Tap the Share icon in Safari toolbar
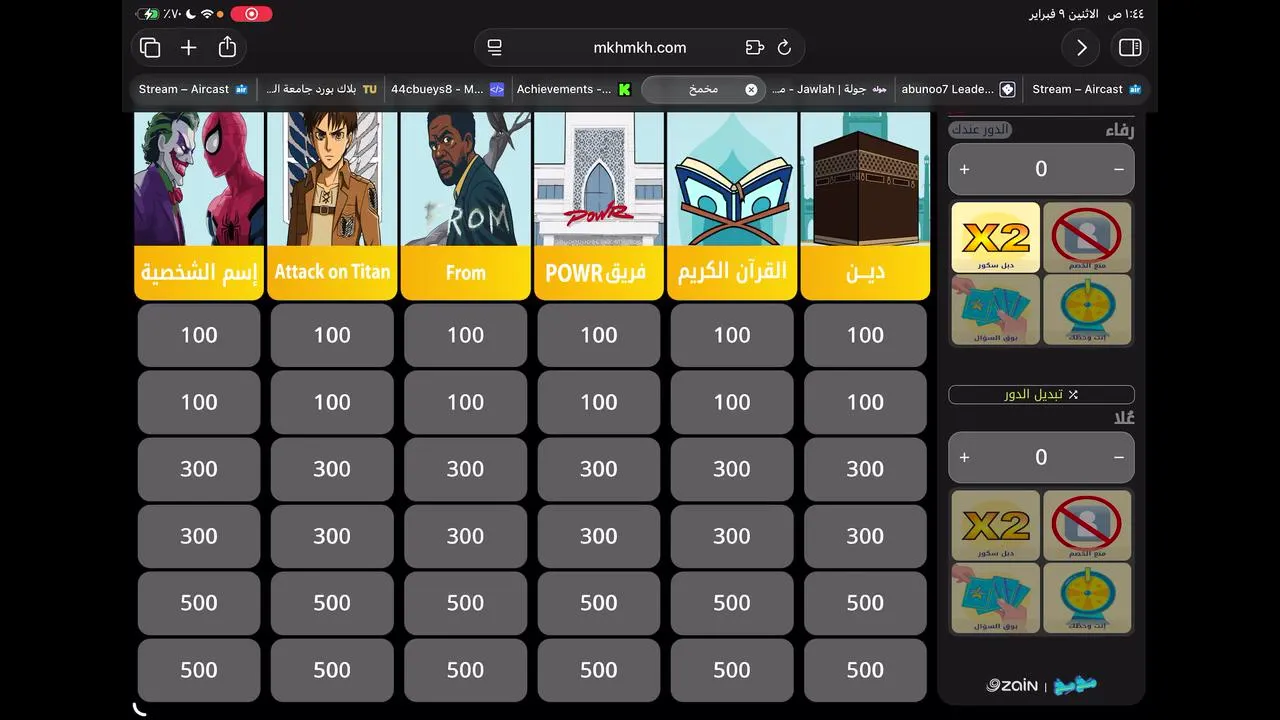The image size is (1280, 720). (x=227, y=47)
